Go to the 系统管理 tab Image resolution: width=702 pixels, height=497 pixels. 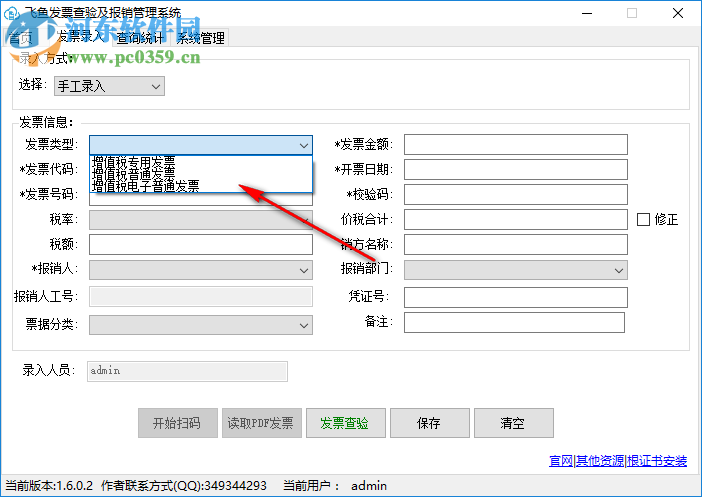pos(200,38)
